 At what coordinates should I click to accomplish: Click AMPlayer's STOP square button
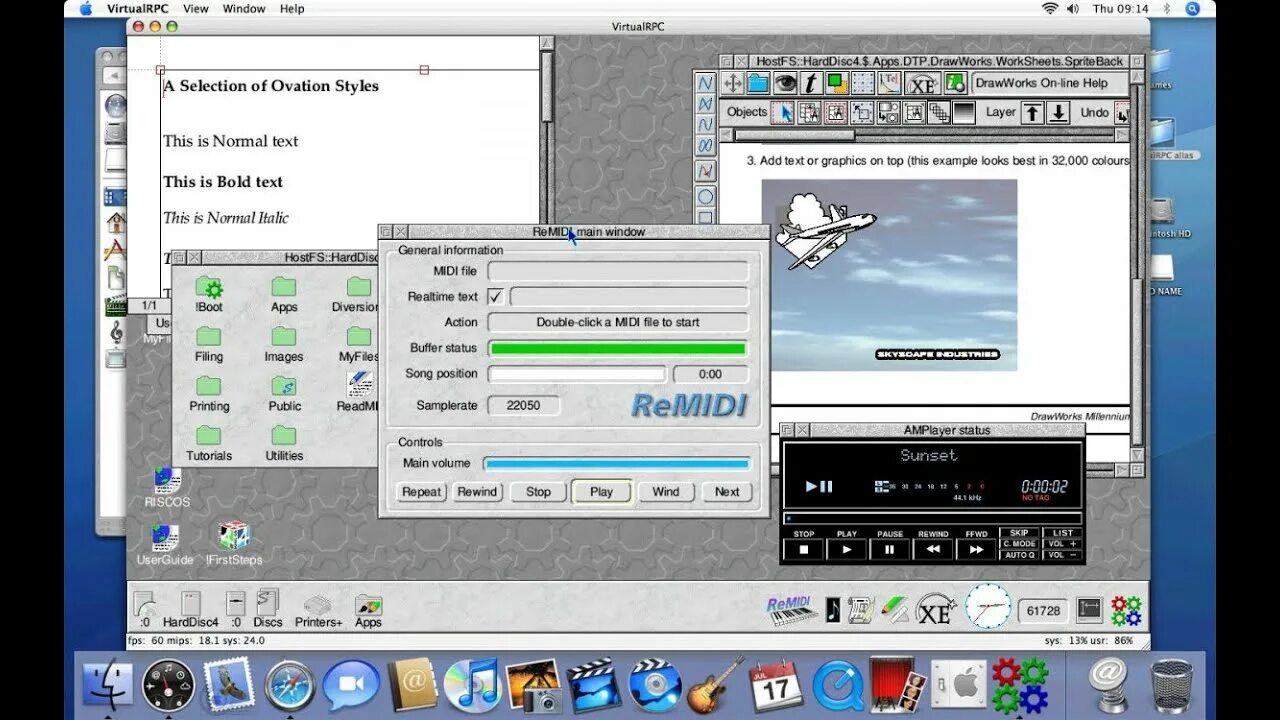[x=804, y=549]
